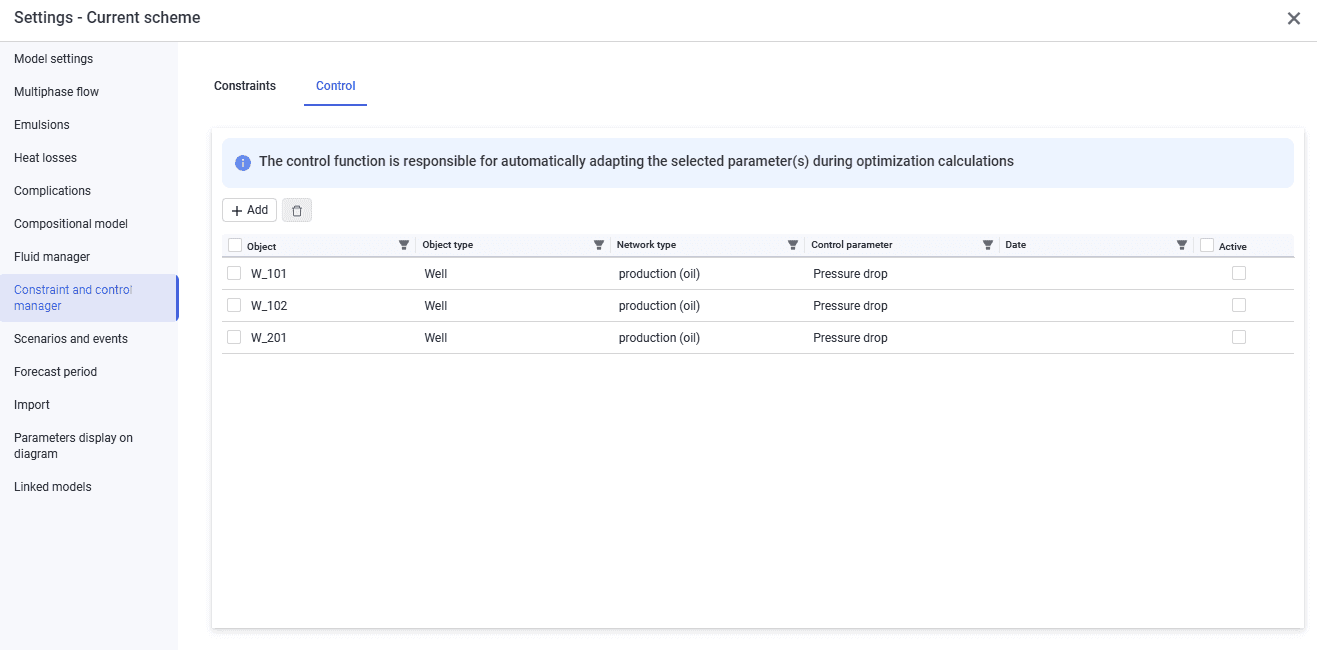This screenshot has width=1317, height=650.
Task: Open the Date column filter icon
Action: [1182, 245]
